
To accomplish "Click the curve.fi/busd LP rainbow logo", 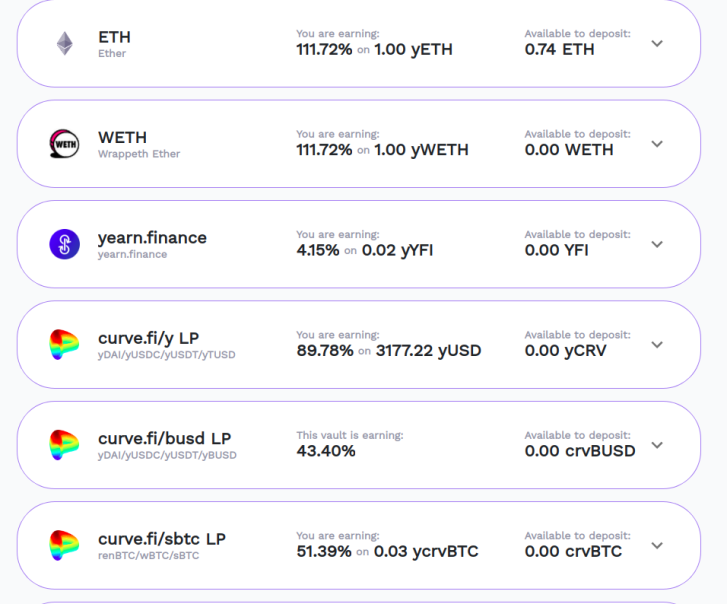I will [x=64, y=445].
